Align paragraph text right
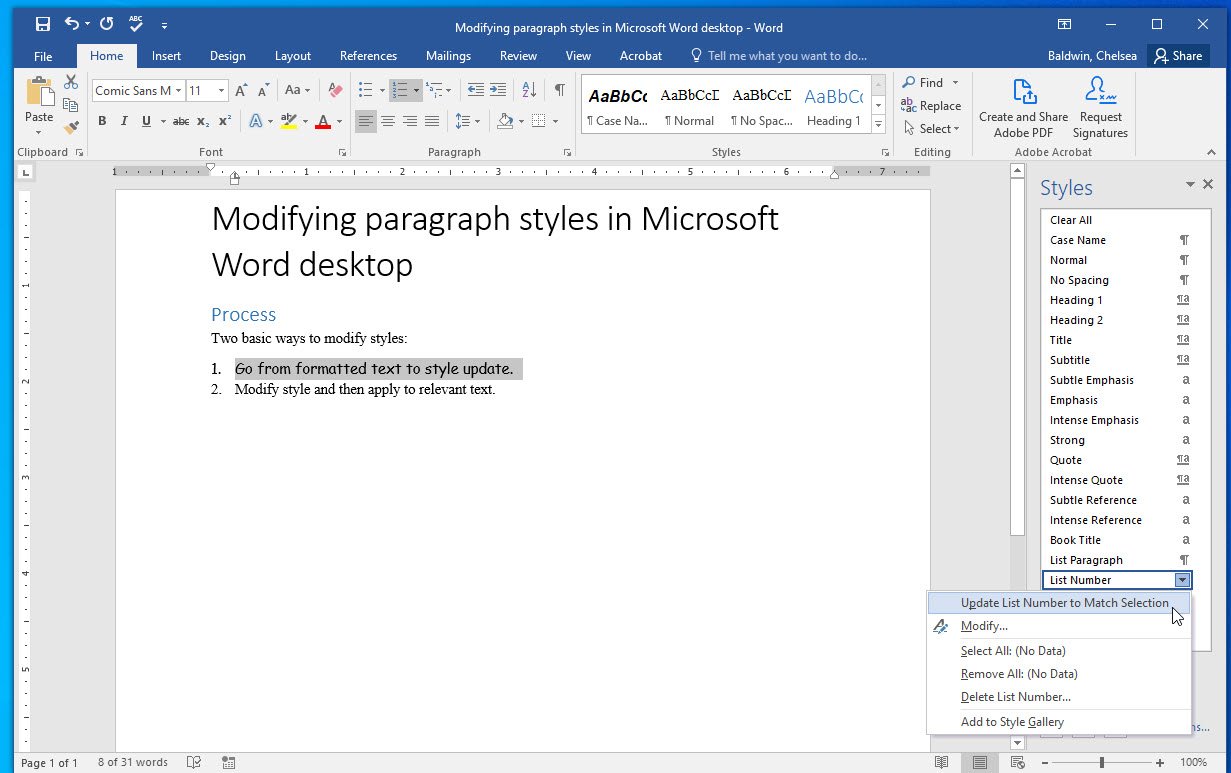1231x773 pixels. (410, 121)
